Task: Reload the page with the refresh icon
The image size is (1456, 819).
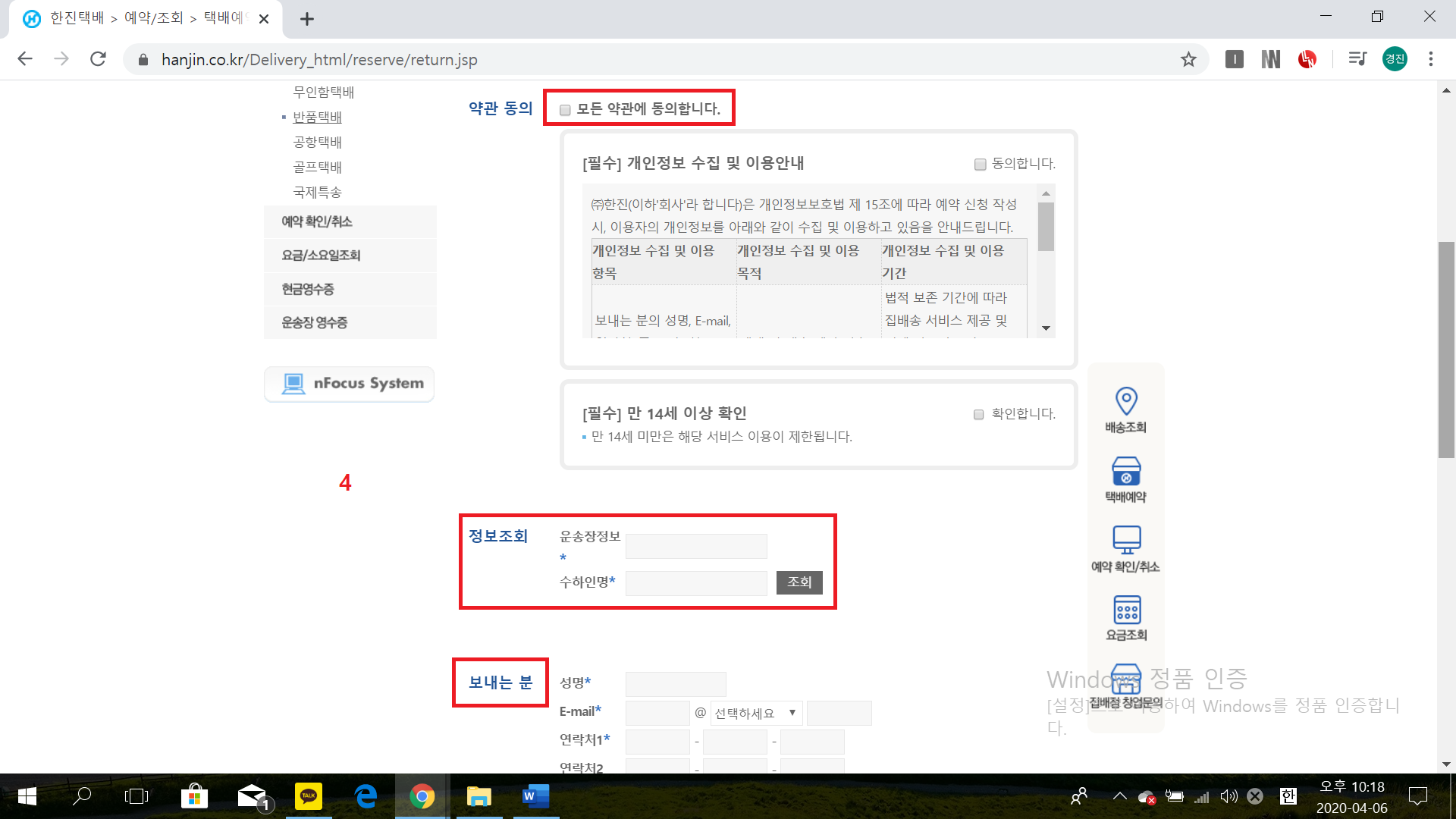Action: [x=98, y=59]
